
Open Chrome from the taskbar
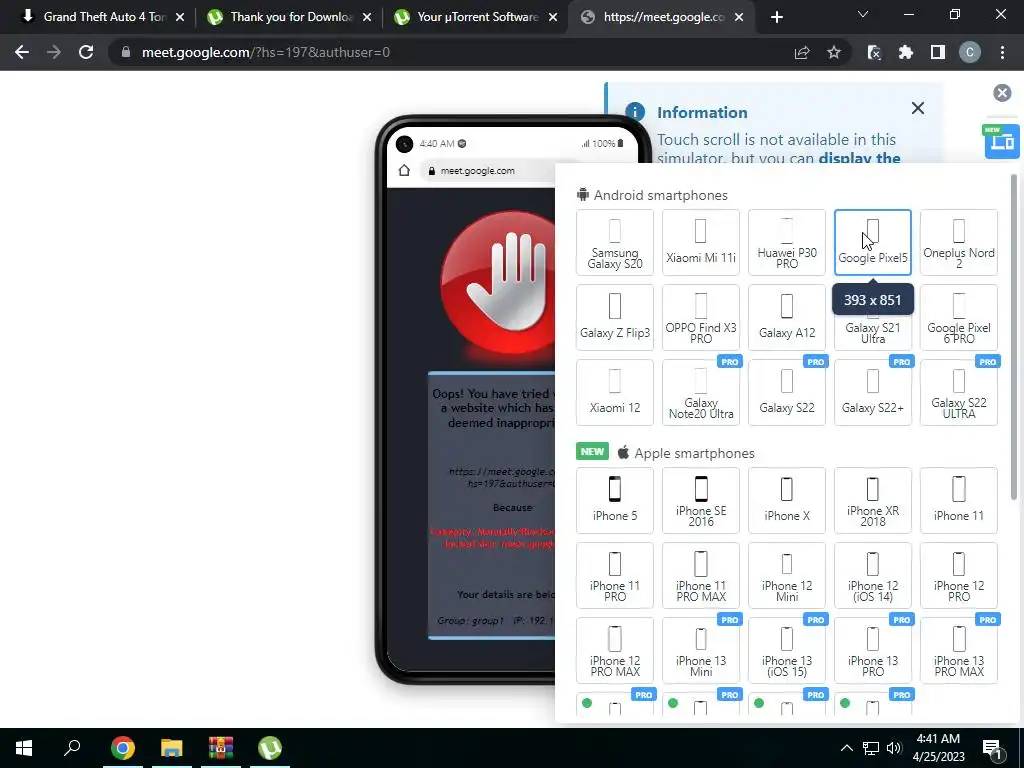pos(122,748)
